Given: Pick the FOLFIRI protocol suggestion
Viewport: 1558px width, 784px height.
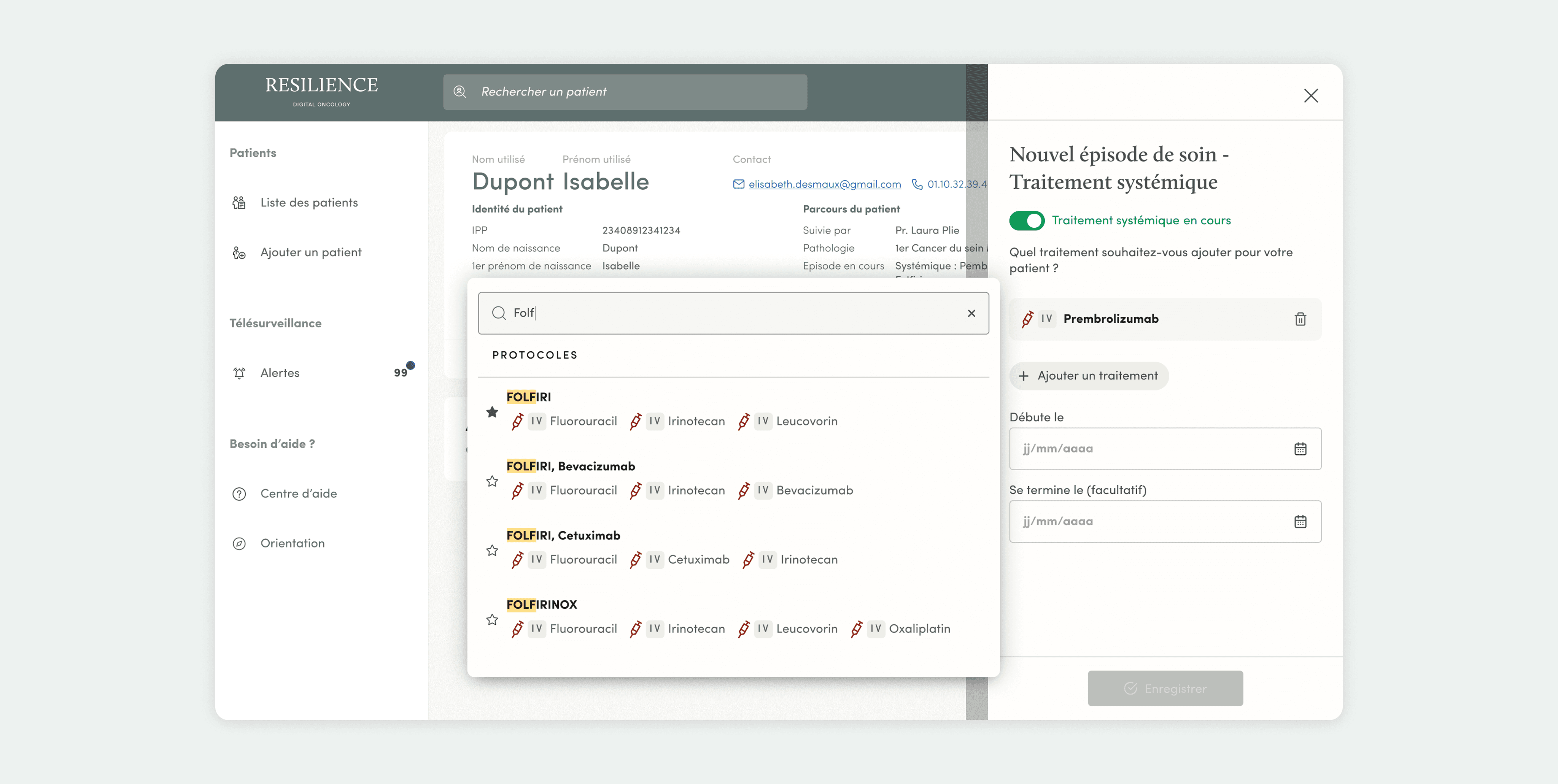Looking at the screenshot, I should click(529, 397).
